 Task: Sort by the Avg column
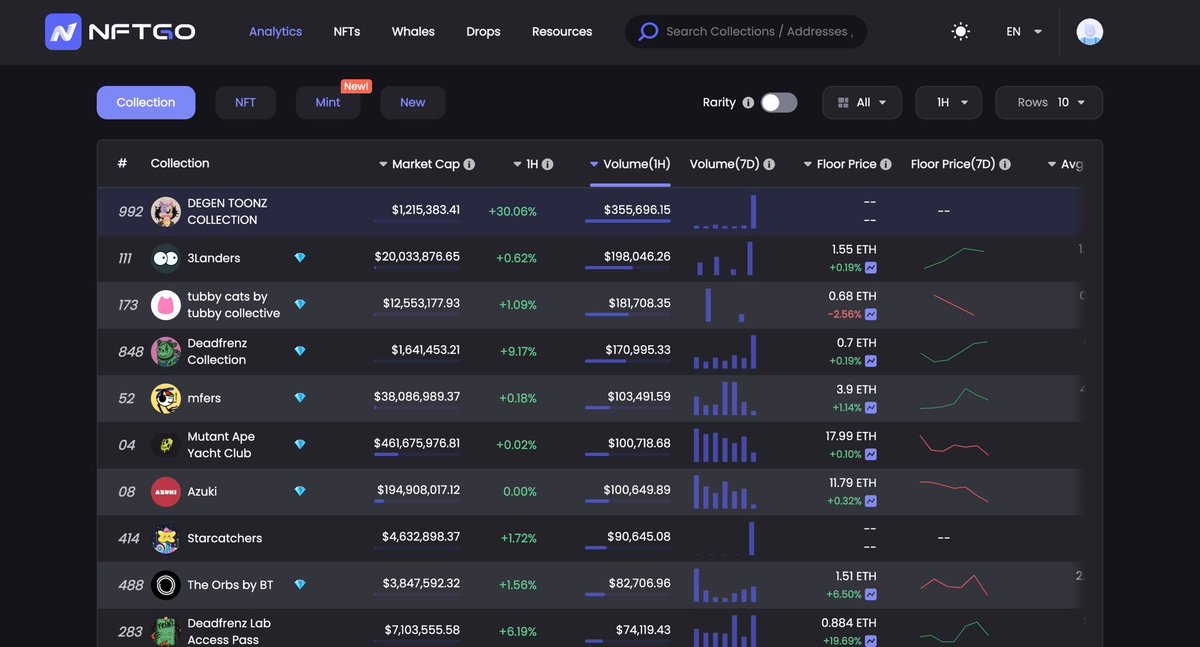1065,164
